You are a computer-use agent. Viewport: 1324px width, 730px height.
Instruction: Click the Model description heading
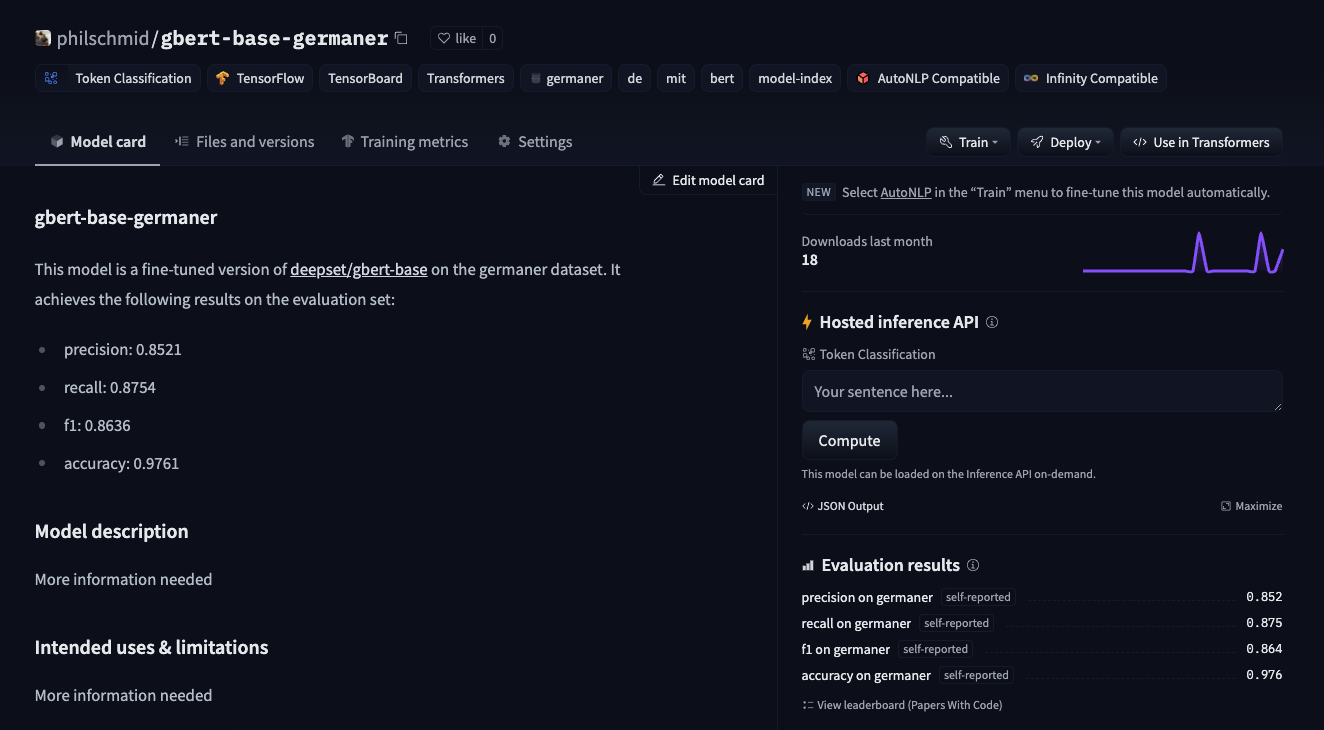[x=111, y=531]
